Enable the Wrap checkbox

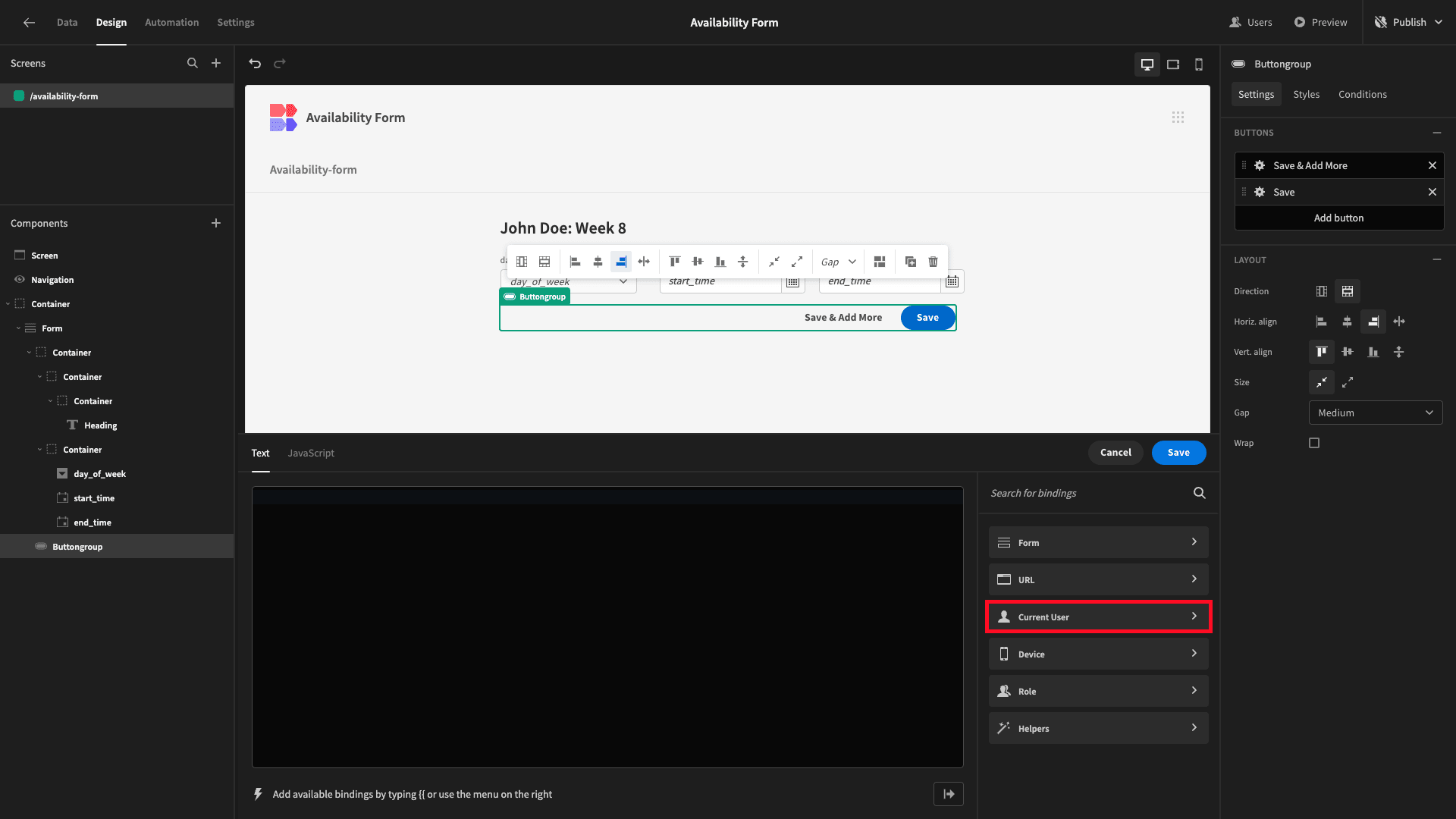[x=1314, y=443]
